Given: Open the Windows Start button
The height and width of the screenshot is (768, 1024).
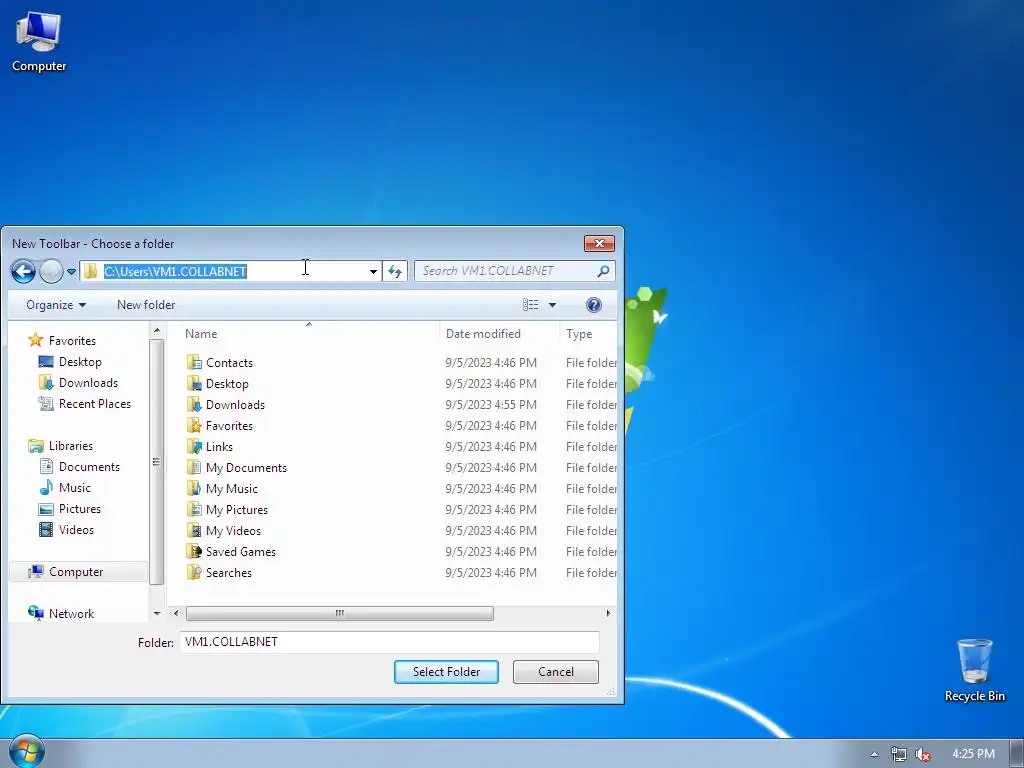Looking at the screenshot, I should pos(26,751).
